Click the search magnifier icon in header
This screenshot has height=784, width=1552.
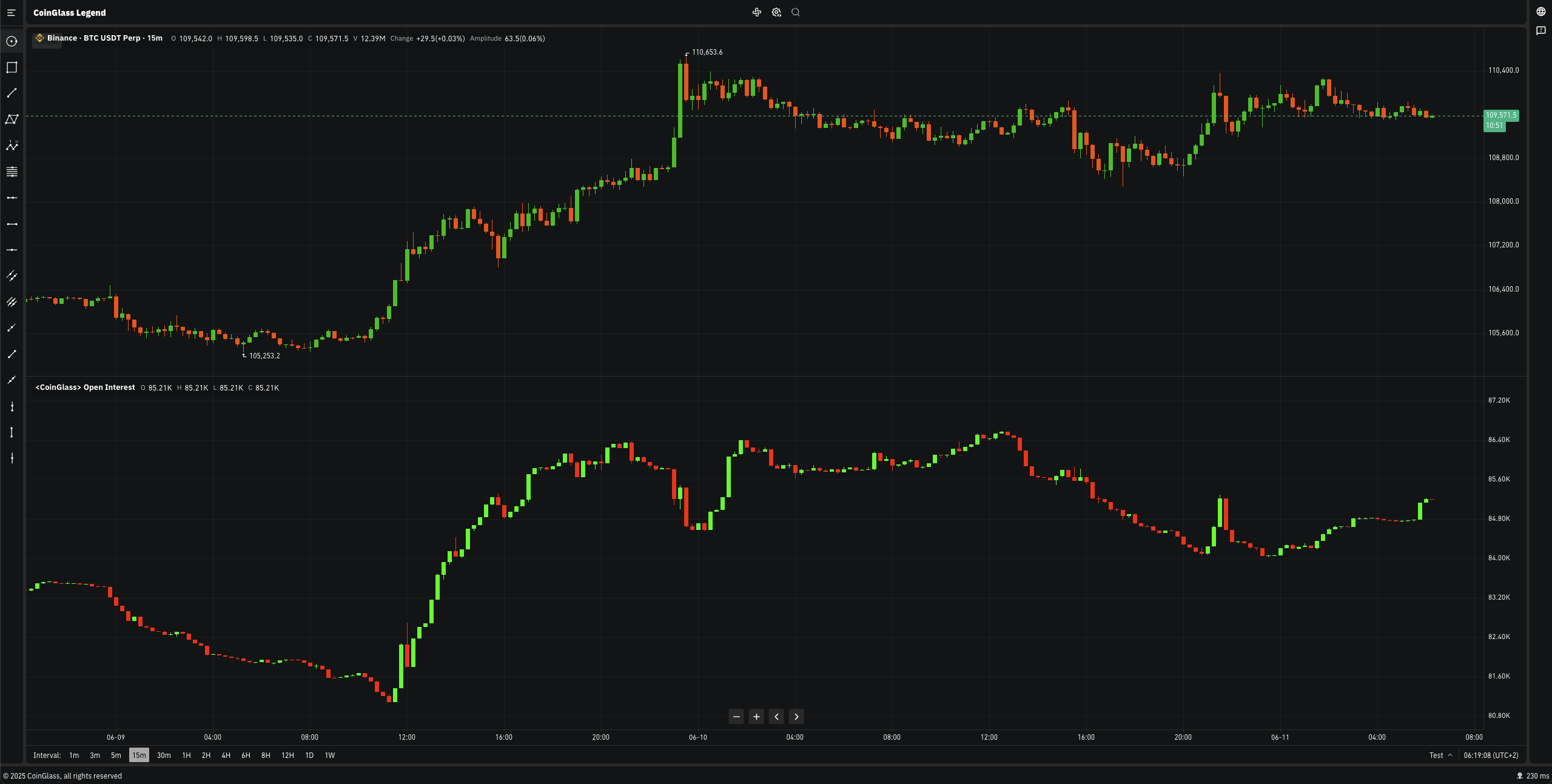[796, 12]
